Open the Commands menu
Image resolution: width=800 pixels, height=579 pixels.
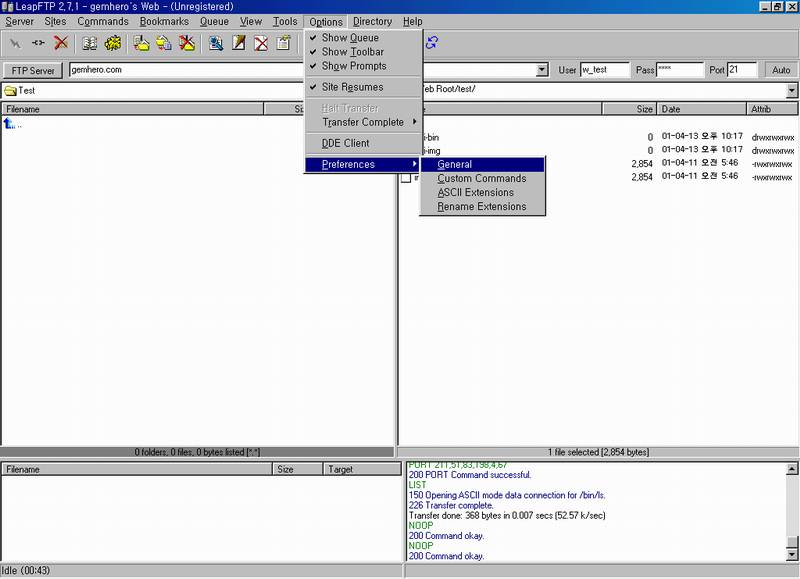(x=103, y=21)
